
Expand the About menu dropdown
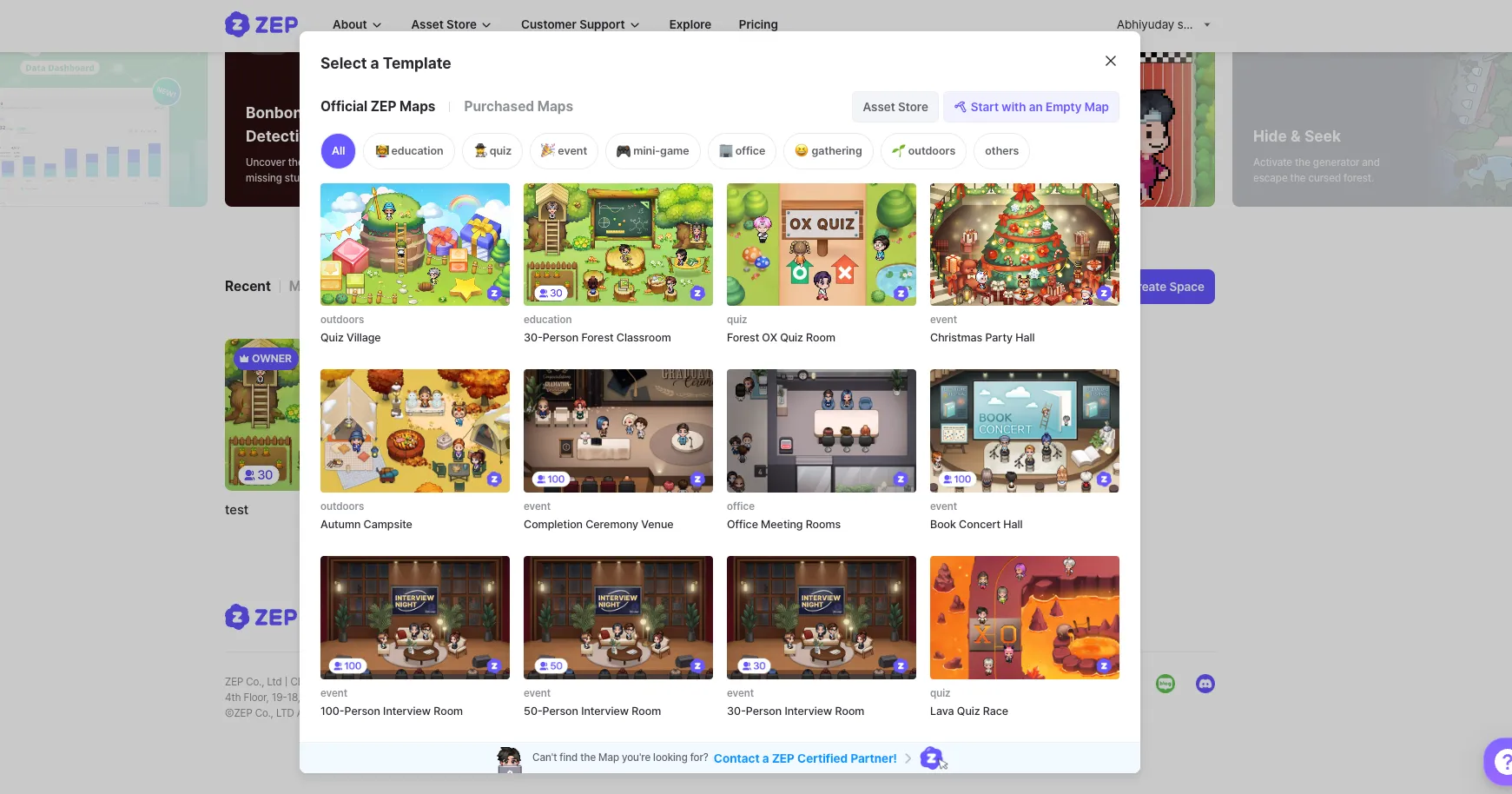[x=356, y=24]
